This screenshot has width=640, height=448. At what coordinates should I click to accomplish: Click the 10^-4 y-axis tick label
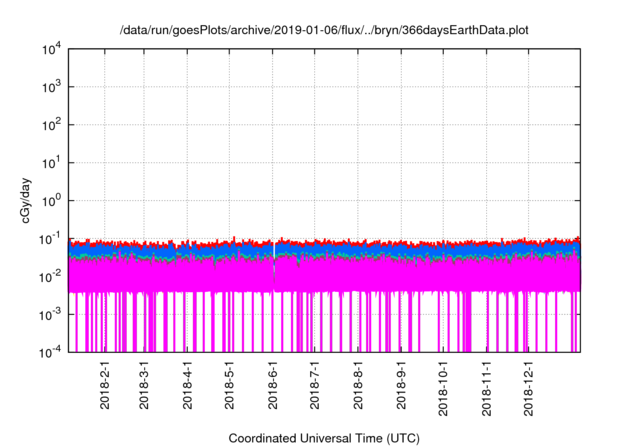(x=50, y=352)
